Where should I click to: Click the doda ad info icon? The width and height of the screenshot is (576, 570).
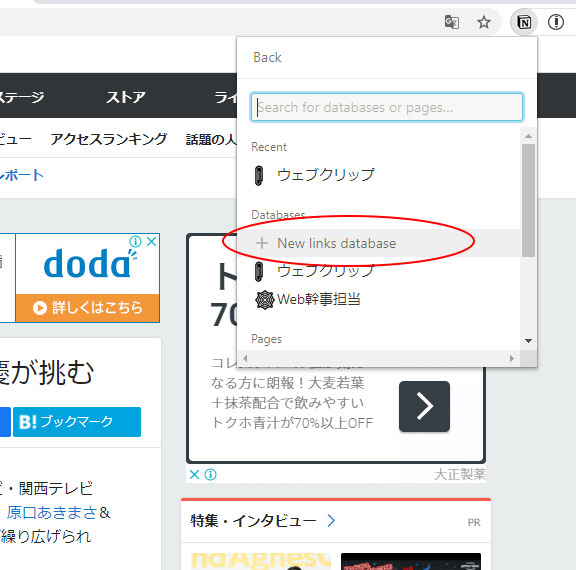(136, 241)
